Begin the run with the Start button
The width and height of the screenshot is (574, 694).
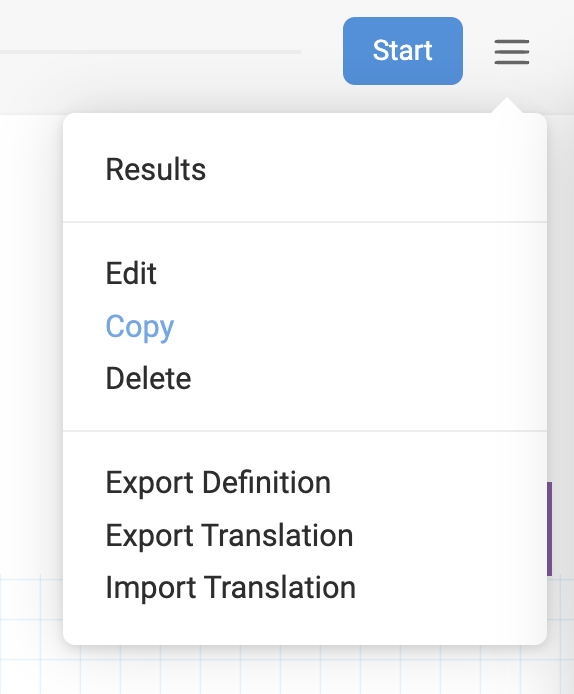click(403, 51)
